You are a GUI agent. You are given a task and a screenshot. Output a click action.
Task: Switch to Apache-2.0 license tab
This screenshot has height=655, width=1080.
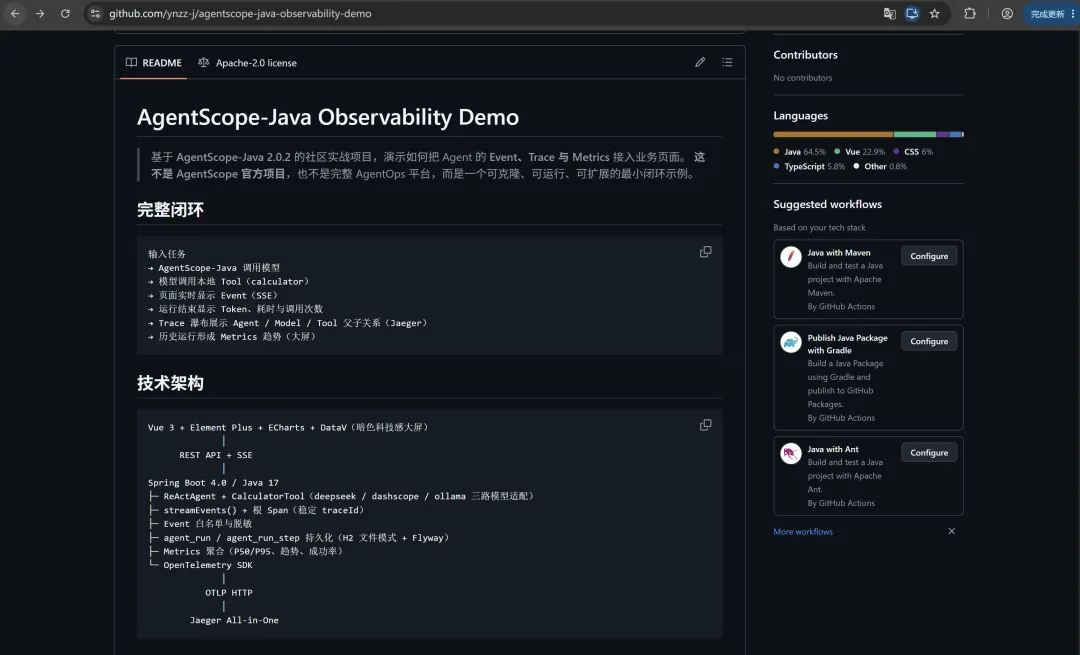[x=247, y=63]
